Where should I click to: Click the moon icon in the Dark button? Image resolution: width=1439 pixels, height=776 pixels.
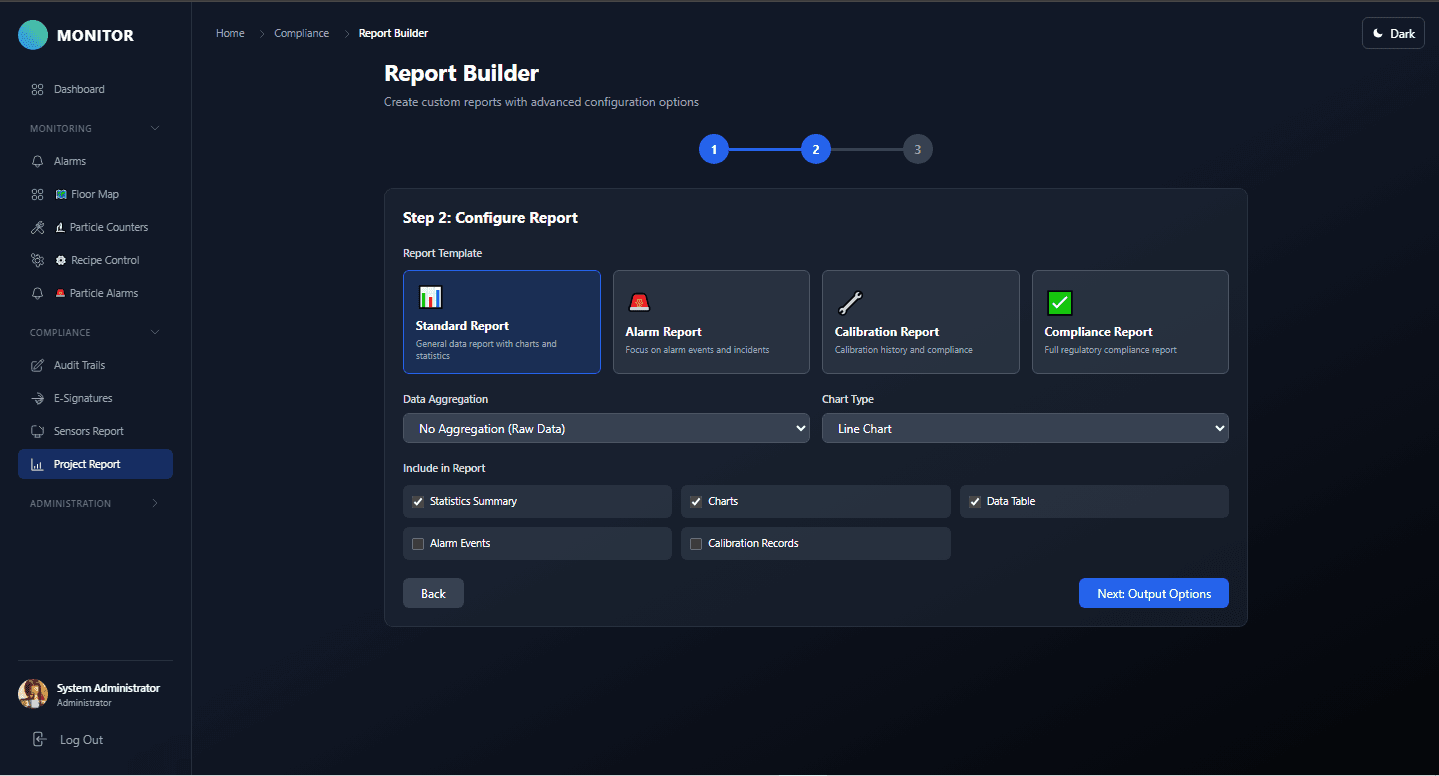point(1378,33)
